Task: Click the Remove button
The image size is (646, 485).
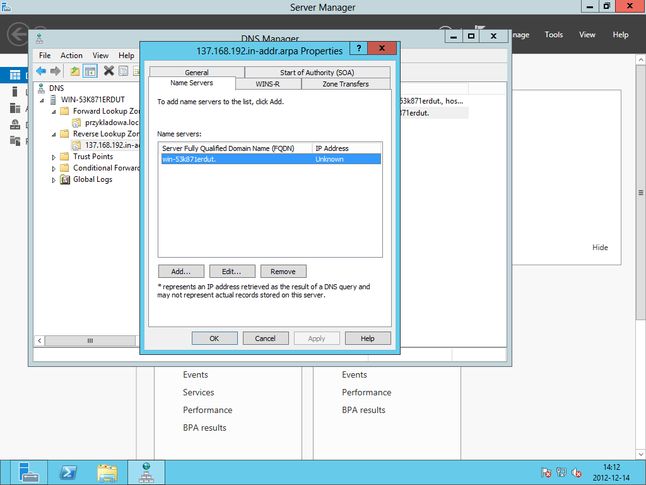Action: 283,271
